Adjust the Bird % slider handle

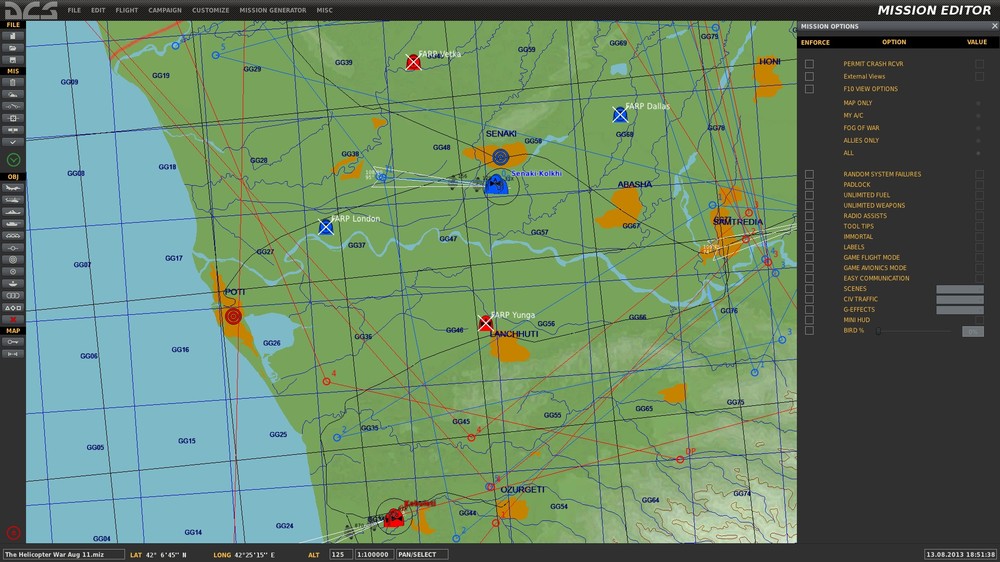[878, 331]
